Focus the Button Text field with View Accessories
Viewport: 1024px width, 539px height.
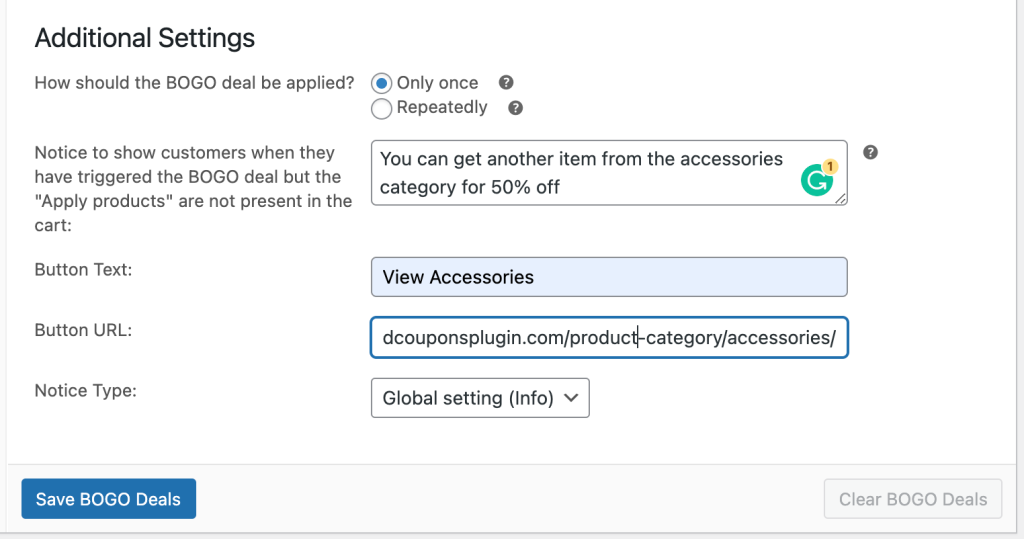click(x=609, y=277)
